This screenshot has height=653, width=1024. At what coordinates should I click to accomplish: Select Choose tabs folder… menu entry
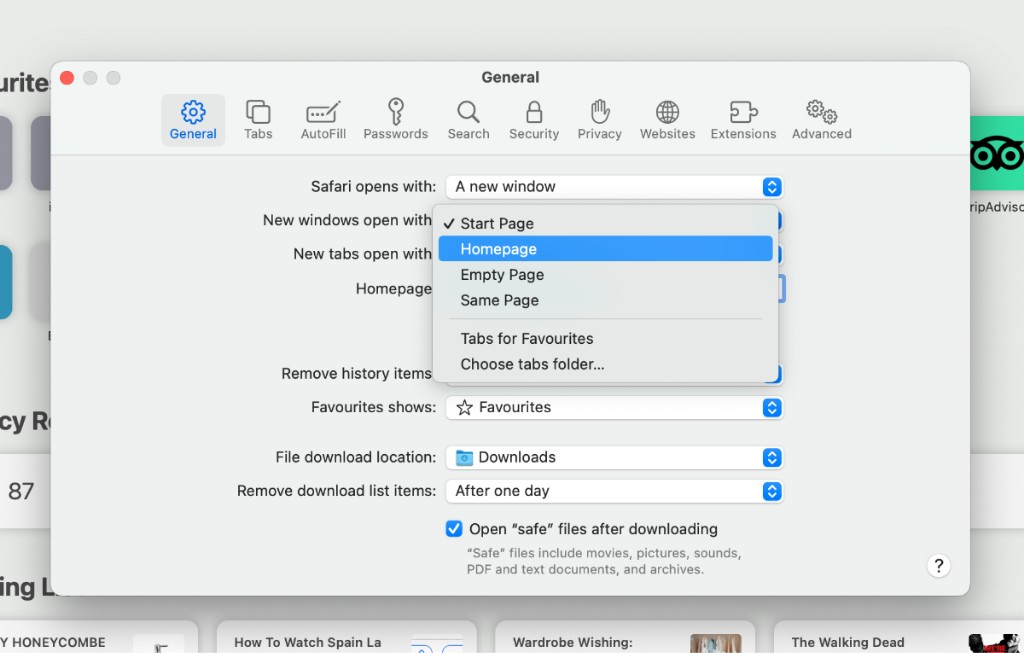pos(605,364)
